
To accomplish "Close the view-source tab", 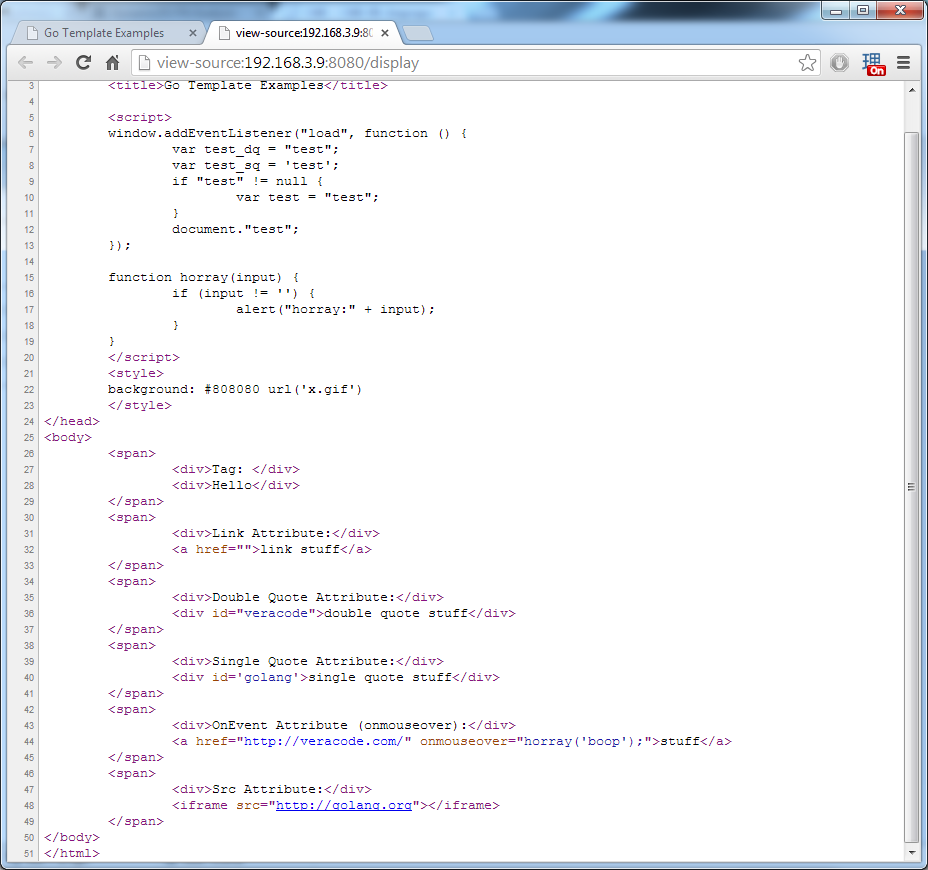I will (385, 33).
